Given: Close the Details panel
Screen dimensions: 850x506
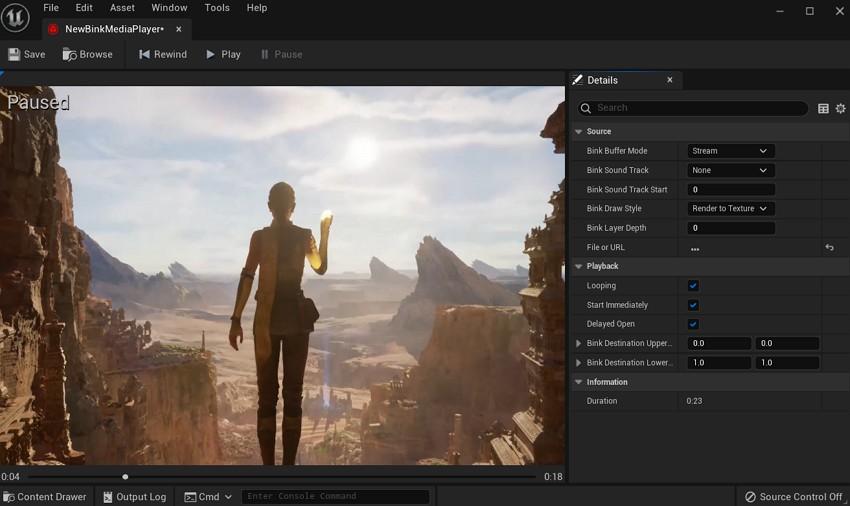Looking at the screenshot, I should coord(669,80).
